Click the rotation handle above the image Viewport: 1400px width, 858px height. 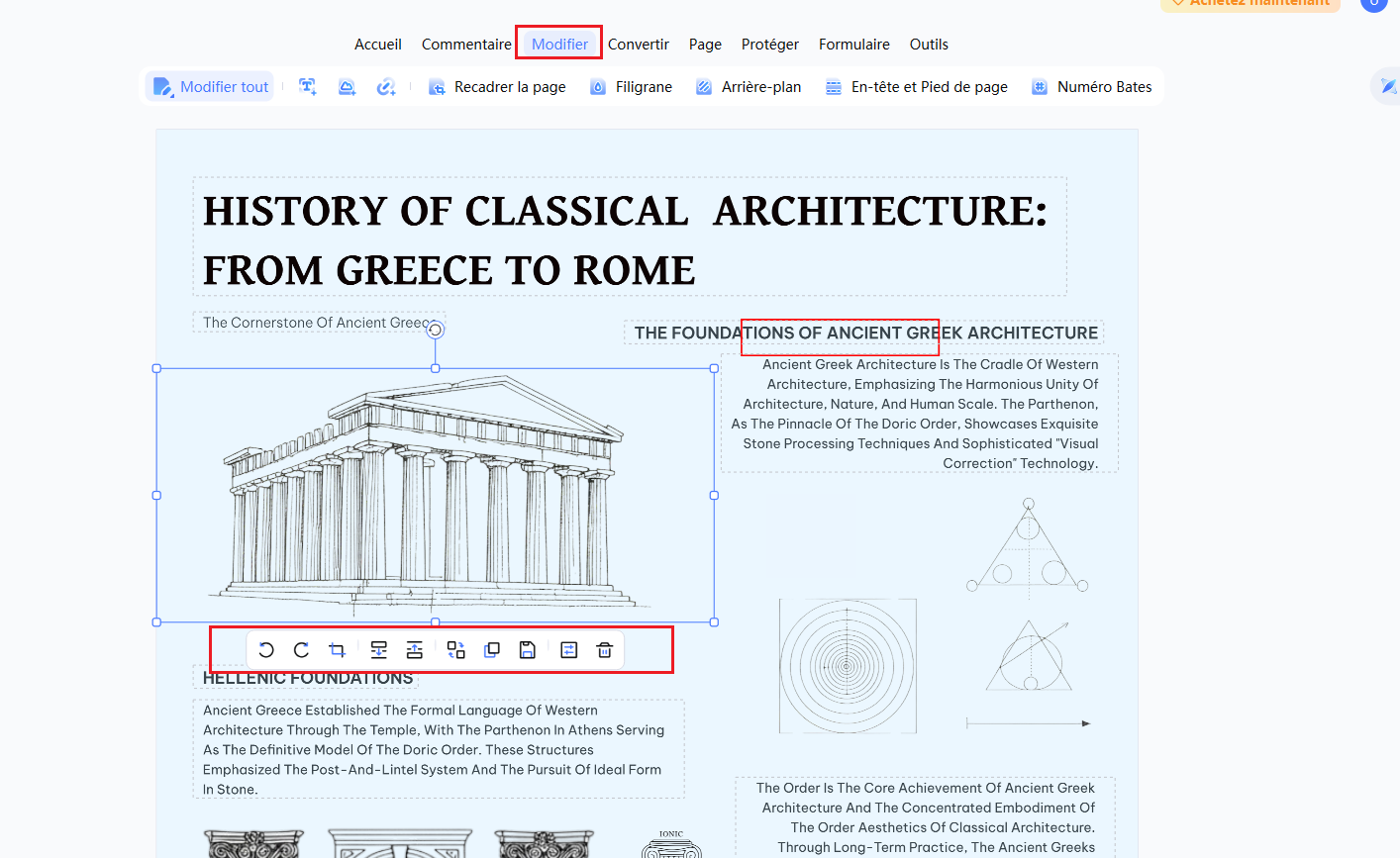pyautogui.click(x=435, y=331)
